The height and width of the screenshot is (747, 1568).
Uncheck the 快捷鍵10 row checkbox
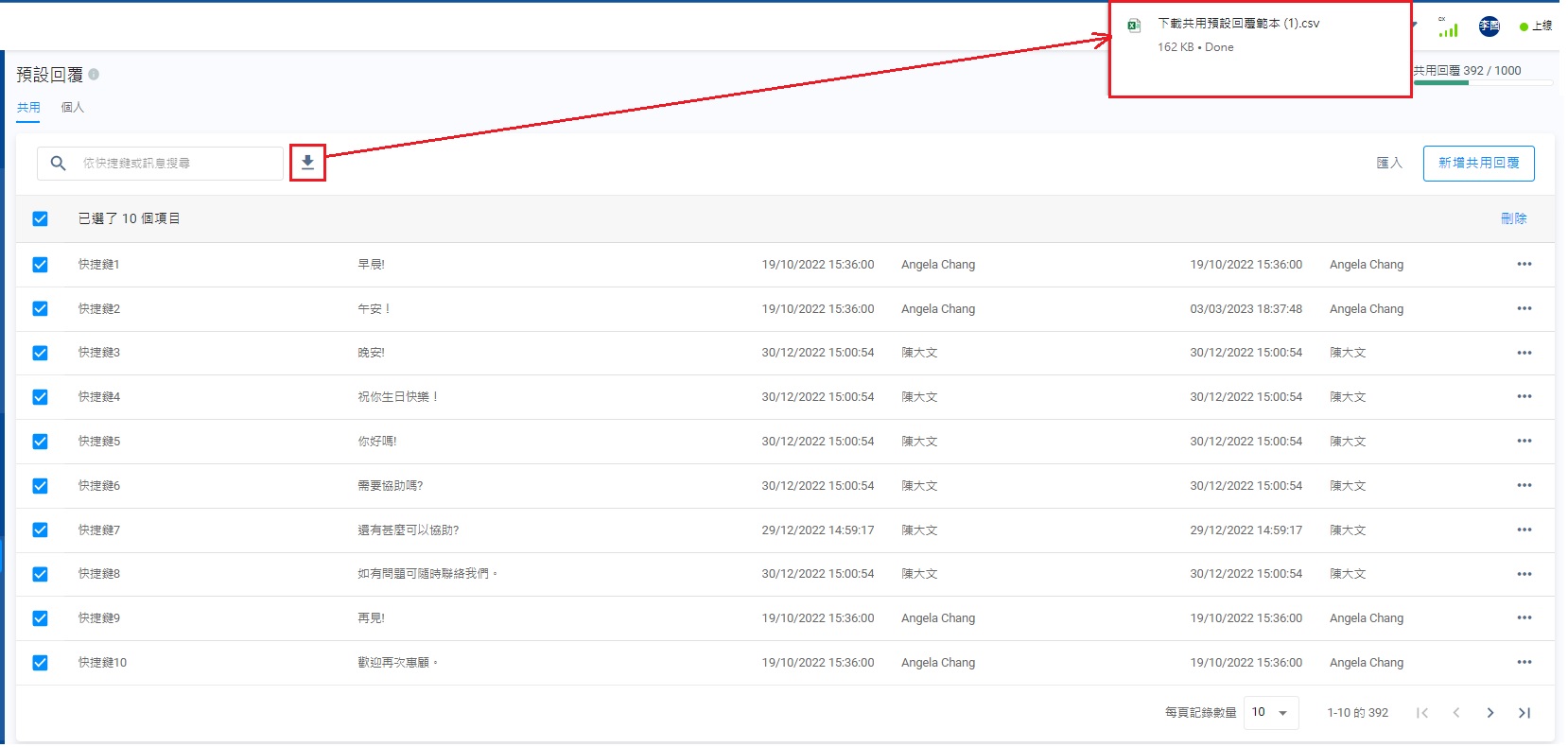40,663
